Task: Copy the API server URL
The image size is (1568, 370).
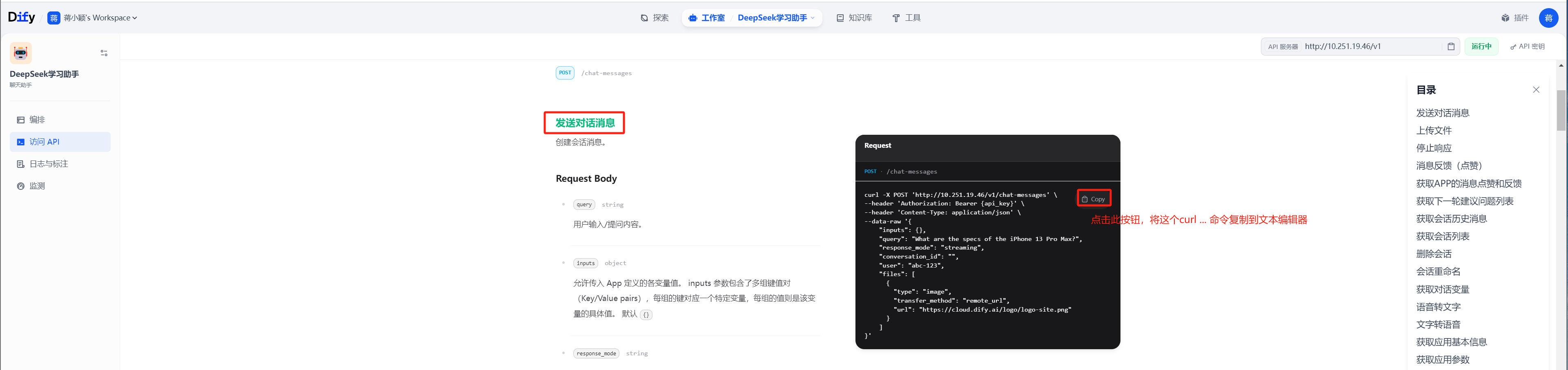Action: 1451,46
